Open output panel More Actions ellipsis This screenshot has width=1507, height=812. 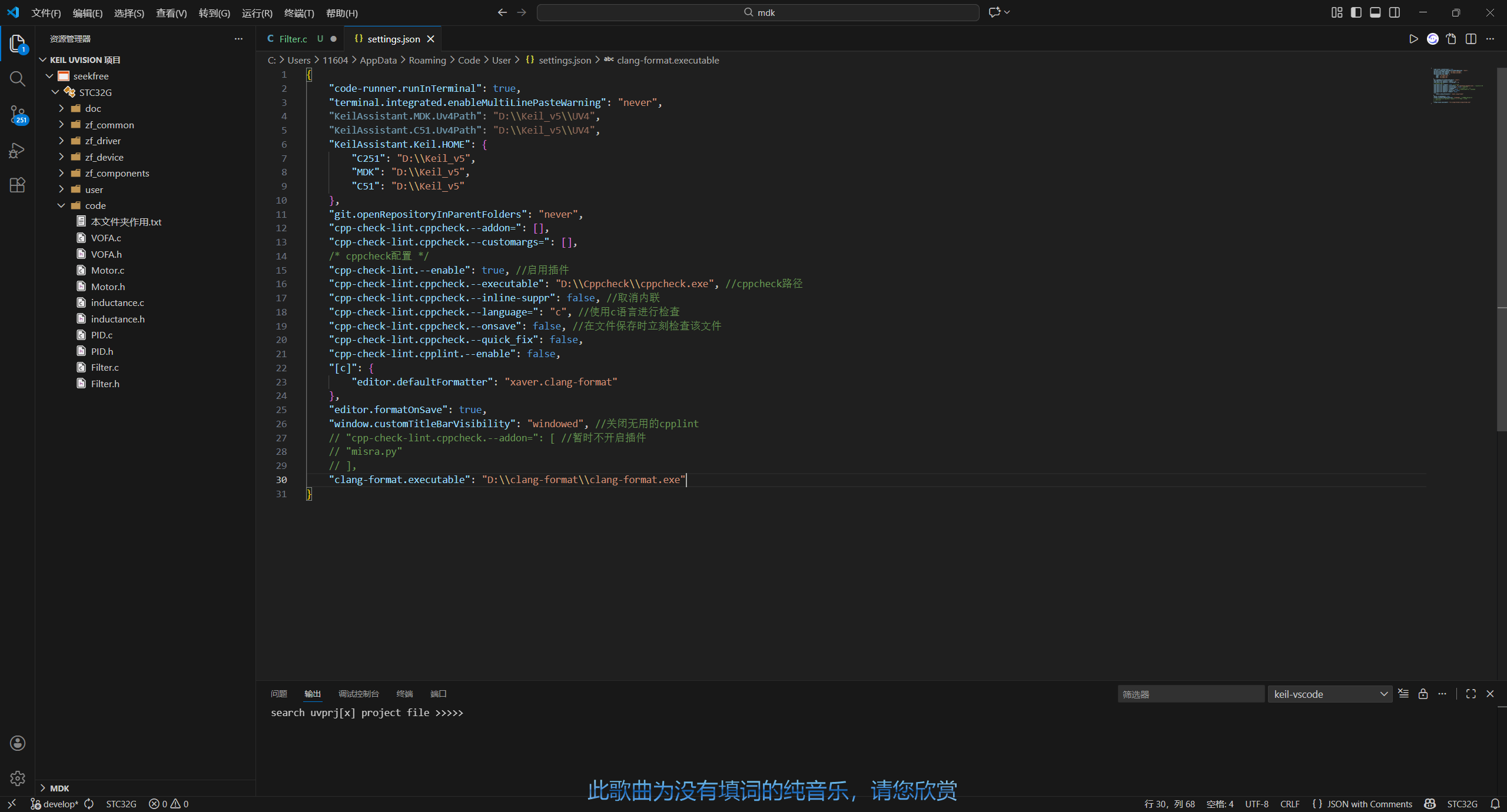[1442, 694]
